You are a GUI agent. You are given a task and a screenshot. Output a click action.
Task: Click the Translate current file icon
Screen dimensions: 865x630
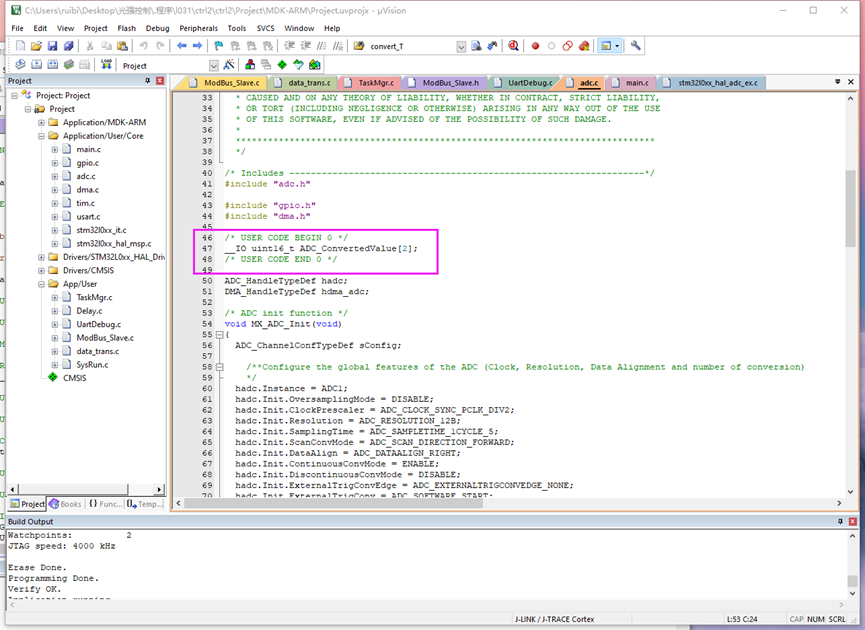(x=20, y=65)
